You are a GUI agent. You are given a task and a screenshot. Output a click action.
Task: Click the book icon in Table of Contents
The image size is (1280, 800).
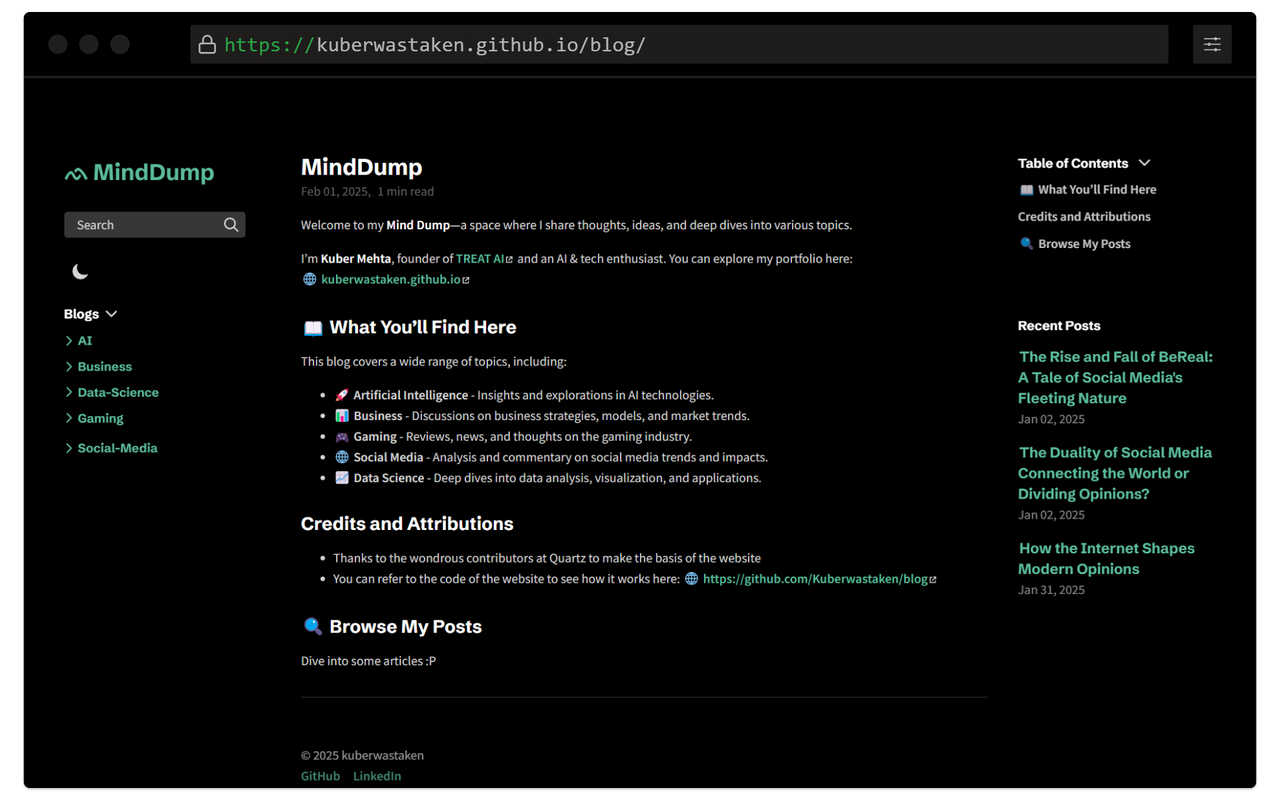point(1026,190)
